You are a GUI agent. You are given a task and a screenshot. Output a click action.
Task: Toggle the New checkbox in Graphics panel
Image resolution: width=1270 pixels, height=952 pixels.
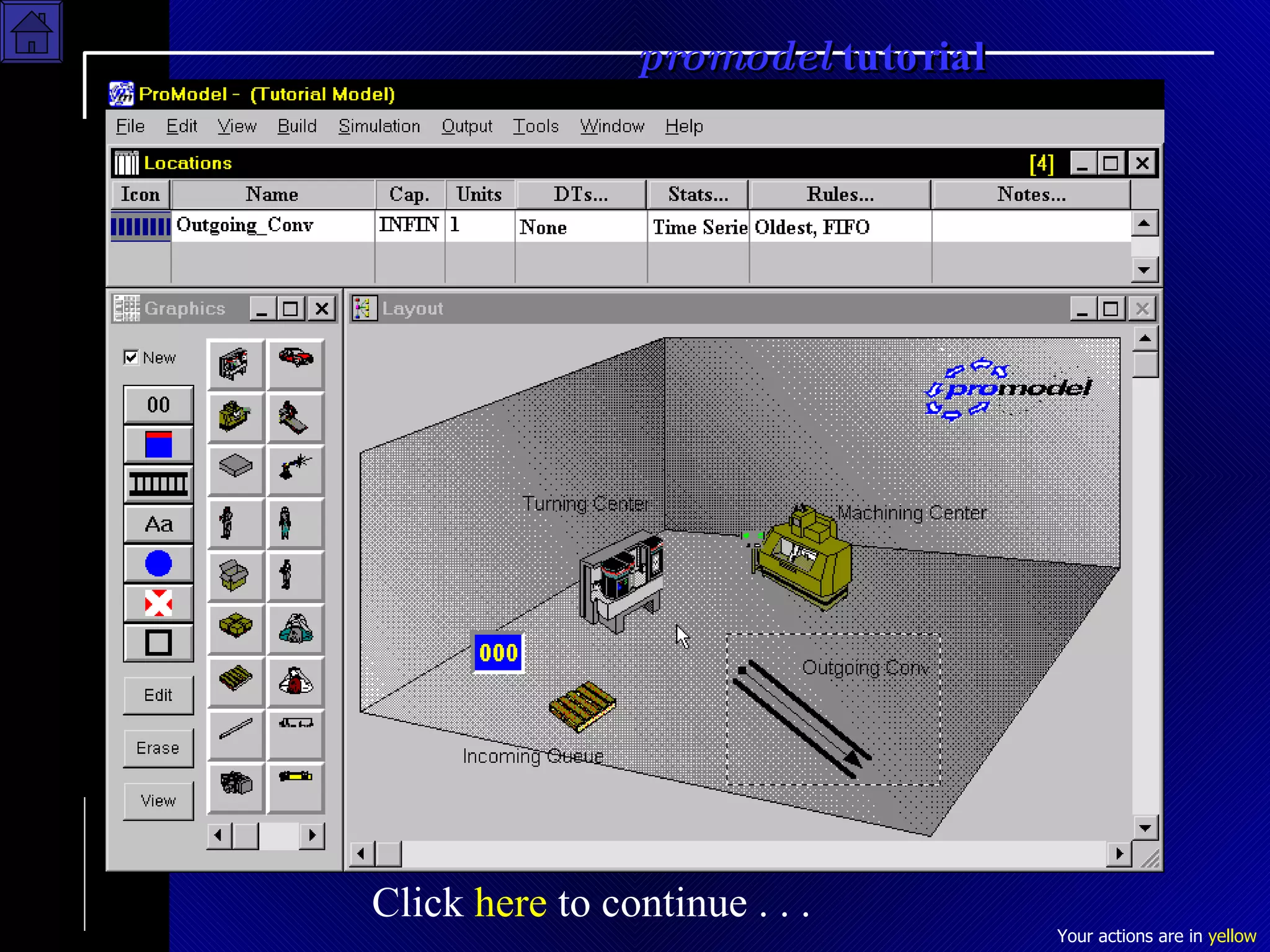click(131, 358)
